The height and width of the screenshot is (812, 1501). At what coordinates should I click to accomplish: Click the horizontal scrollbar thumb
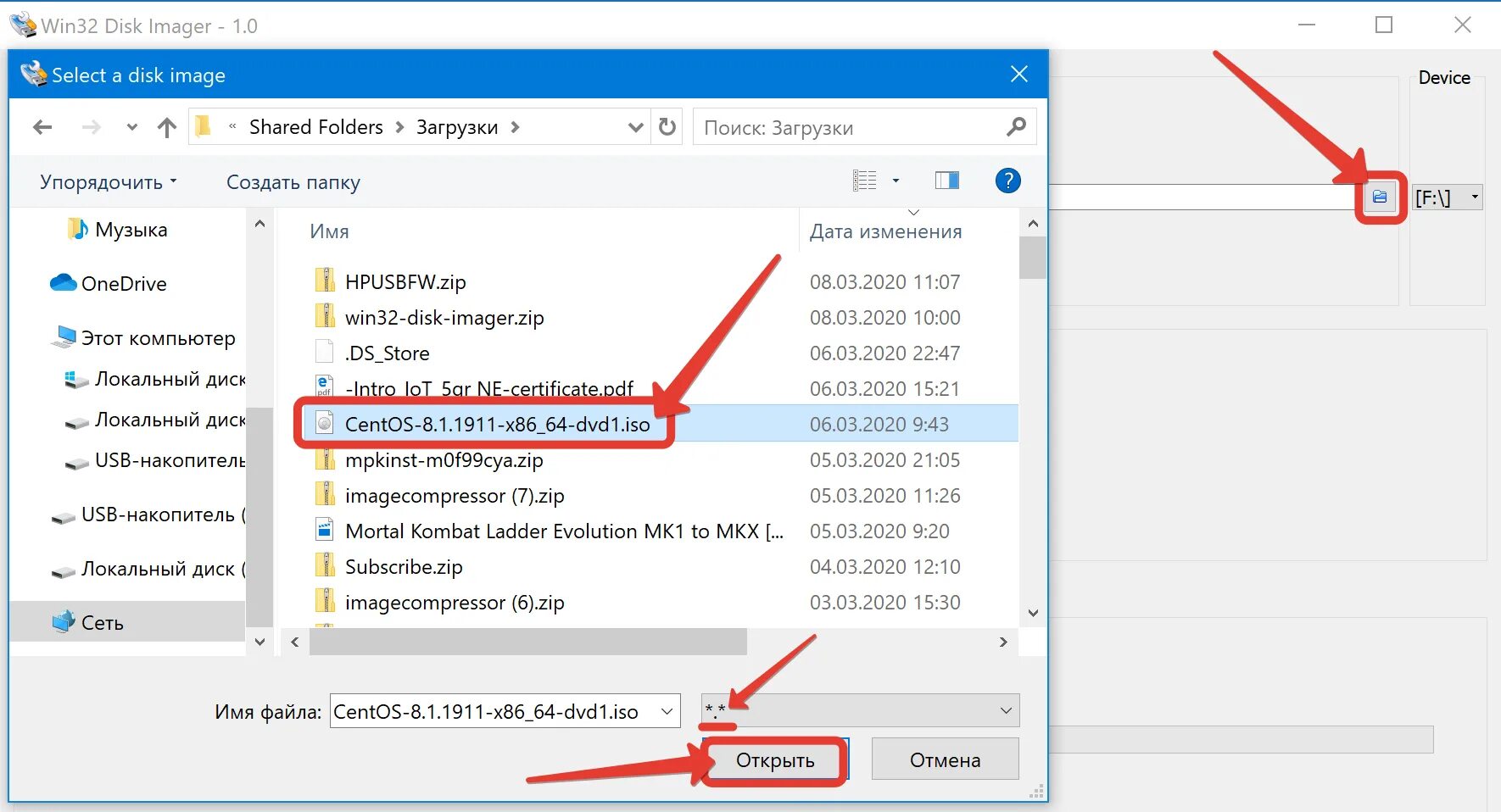click(x=528, y=642)
